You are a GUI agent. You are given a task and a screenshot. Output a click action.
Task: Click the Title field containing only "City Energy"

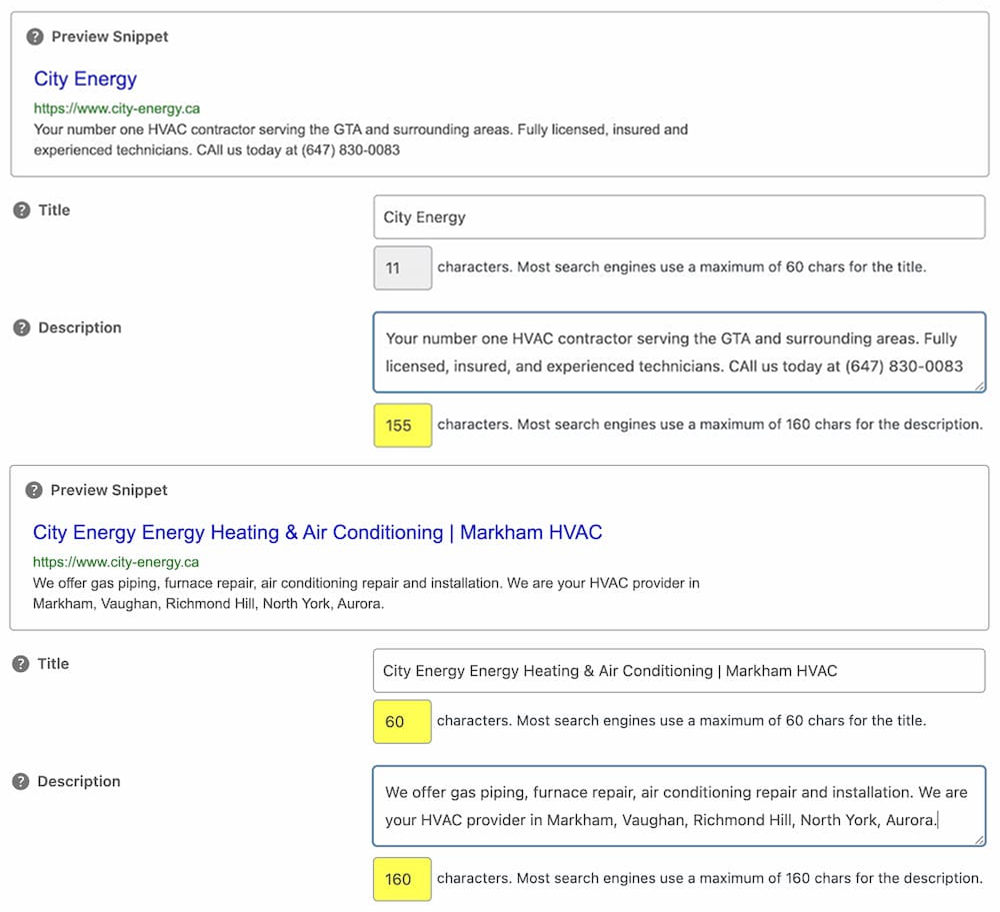click(x=678, y=217)
